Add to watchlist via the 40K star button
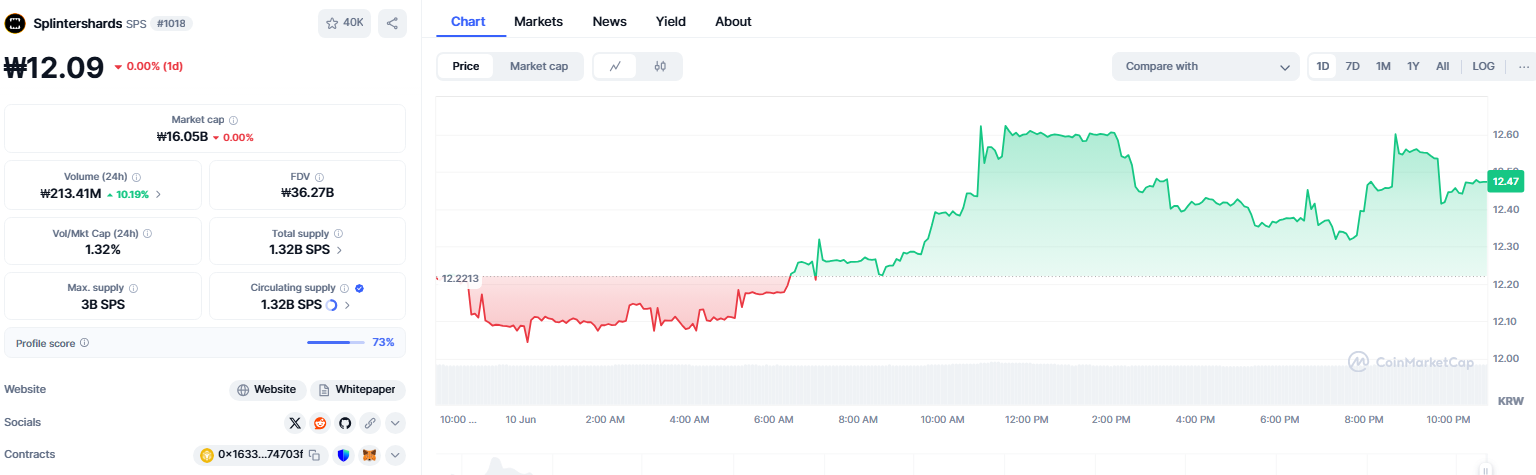Screen dimensions: 1536x475 (x=344, y=23)
